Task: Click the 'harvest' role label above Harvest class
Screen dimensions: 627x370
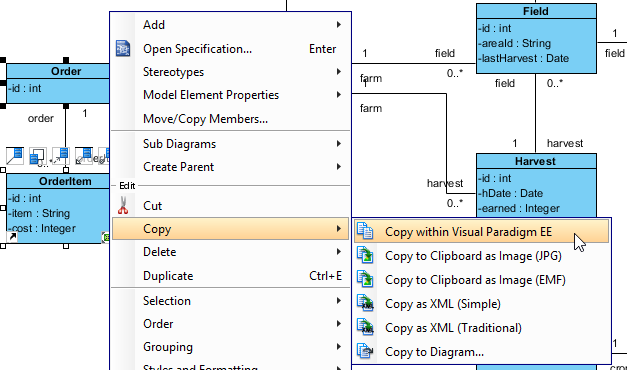Action: [565, 143]
